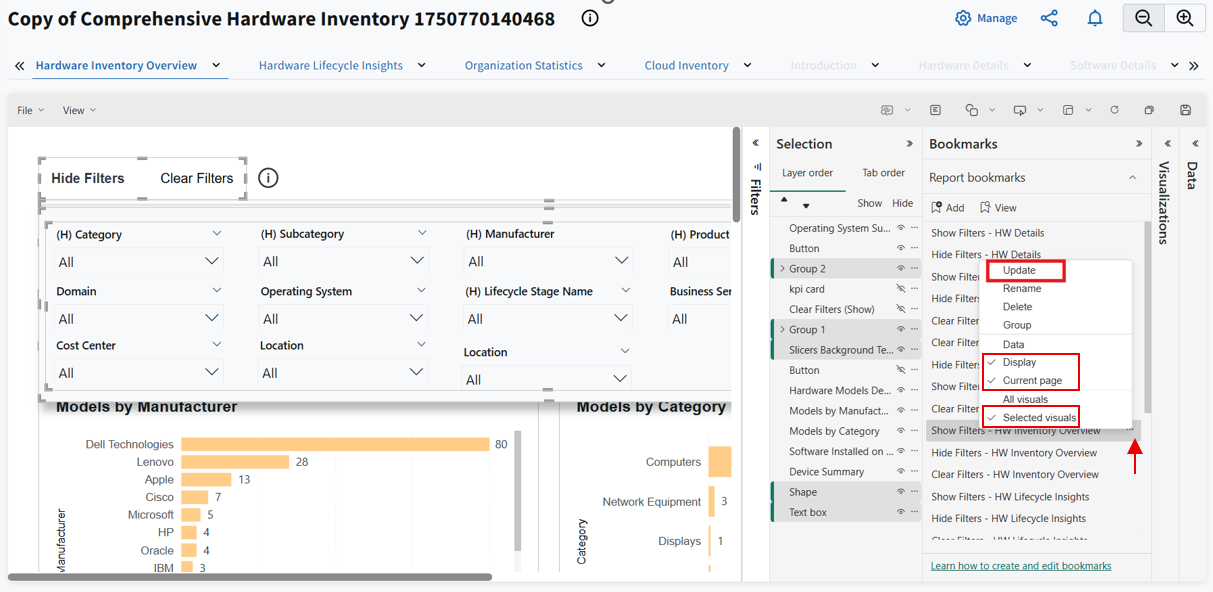The height and width of the screenshot is (592, 1213).
Task: Click the Manage gear button
Action: pyautogui.click(x=986, y=18)
